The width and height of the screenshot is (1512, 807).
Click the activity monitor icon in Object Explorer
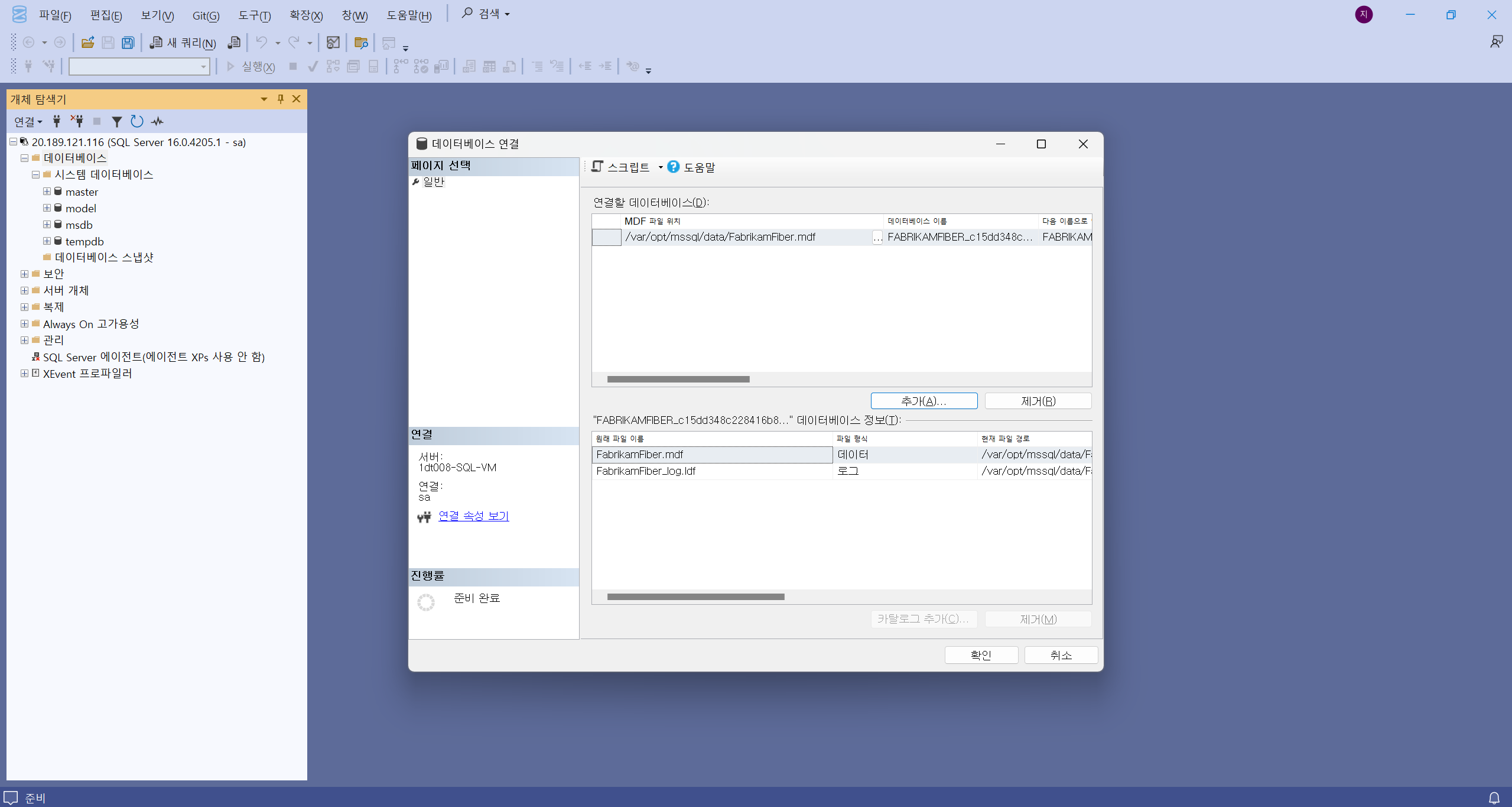click(157, 122)
